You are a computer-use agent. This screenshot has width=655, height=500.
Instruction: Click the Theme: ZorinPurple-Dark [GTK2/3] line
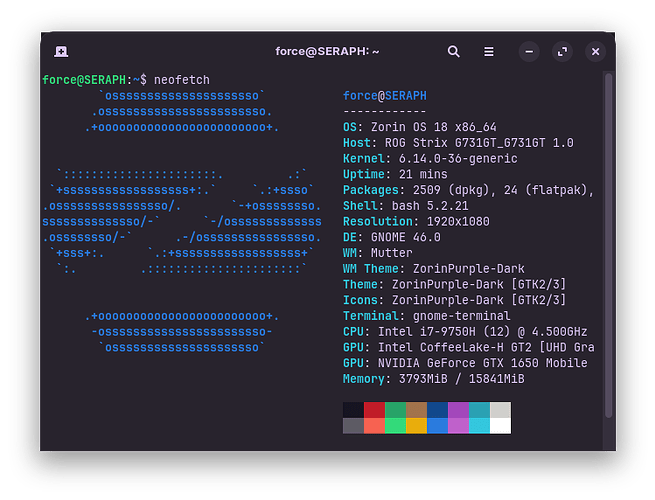(x=454, y=284)
